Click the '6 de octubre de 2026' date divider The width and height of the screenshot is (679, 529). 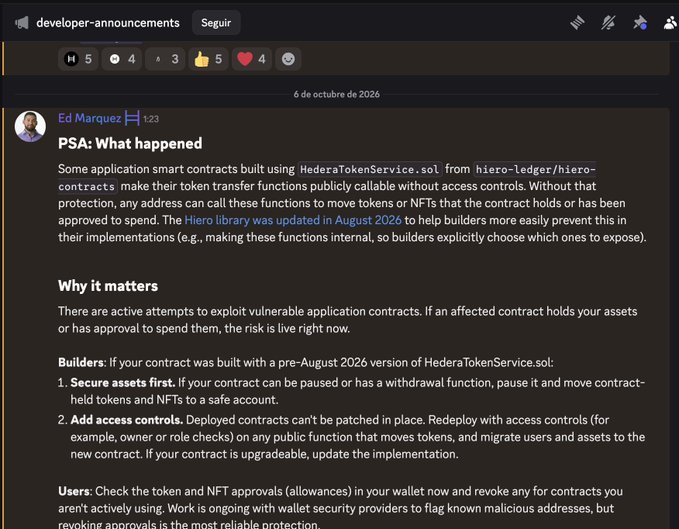[x=336, y=94]
